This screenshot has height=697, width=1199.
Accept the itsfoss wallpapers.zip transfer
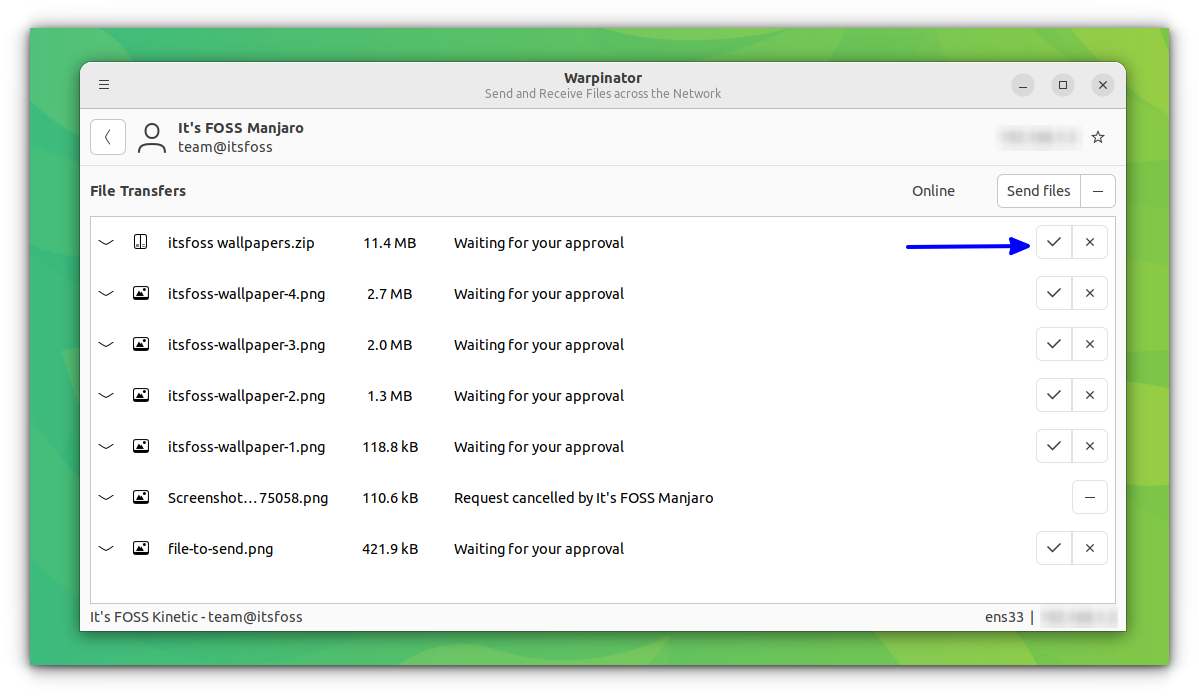(1053, 241)
